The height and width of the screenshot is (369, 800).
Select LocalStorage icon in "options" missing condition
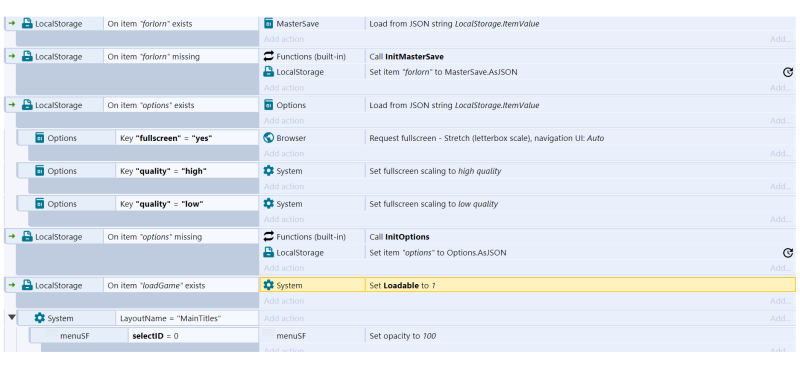[27, 237]
